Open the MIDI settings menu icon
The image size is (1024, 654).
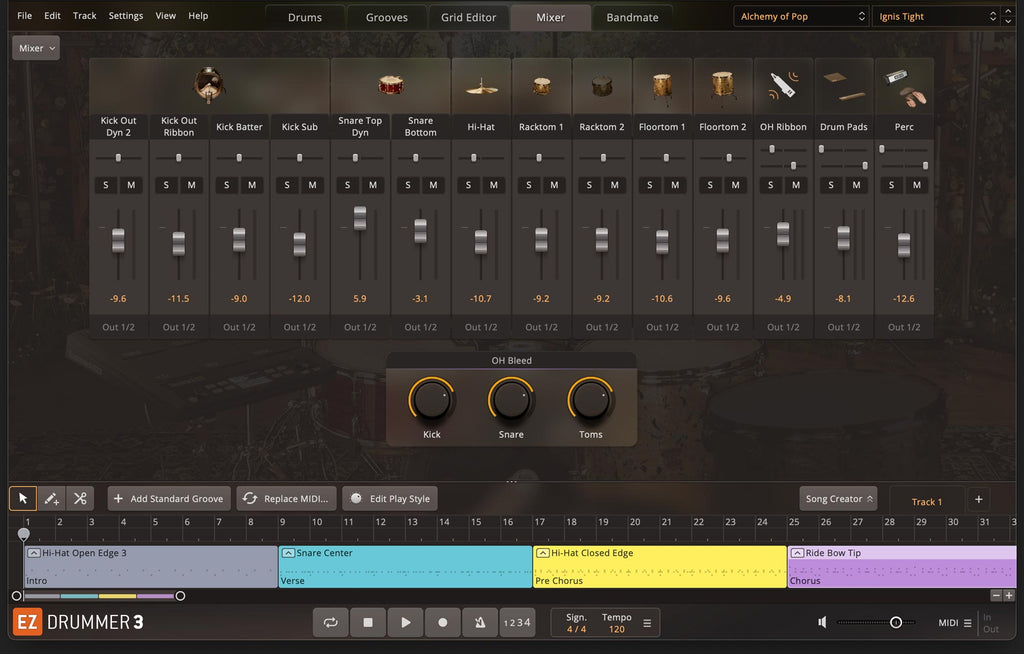968,623
